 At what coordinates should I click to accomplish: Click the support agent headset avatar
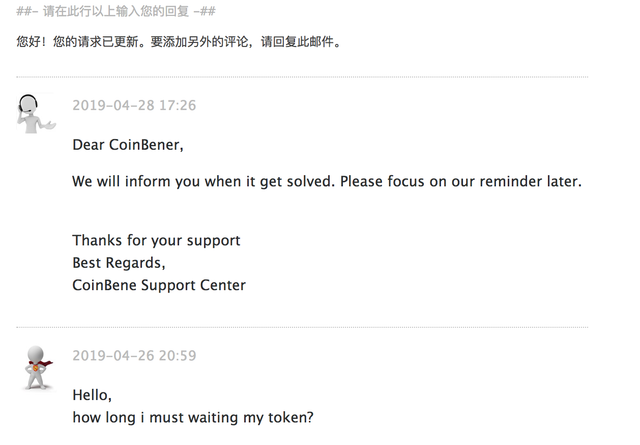coord(36,113)
